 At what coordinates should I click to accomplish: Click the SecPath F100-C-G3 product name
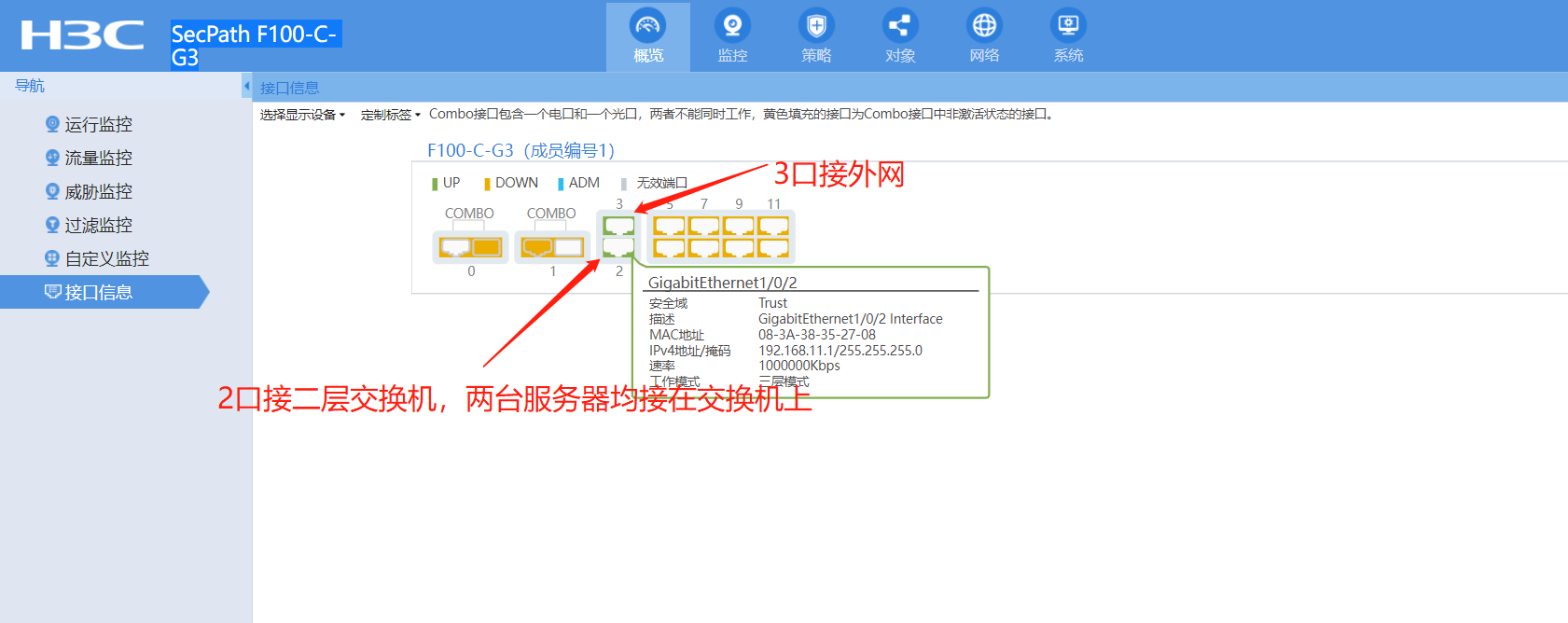256,45
